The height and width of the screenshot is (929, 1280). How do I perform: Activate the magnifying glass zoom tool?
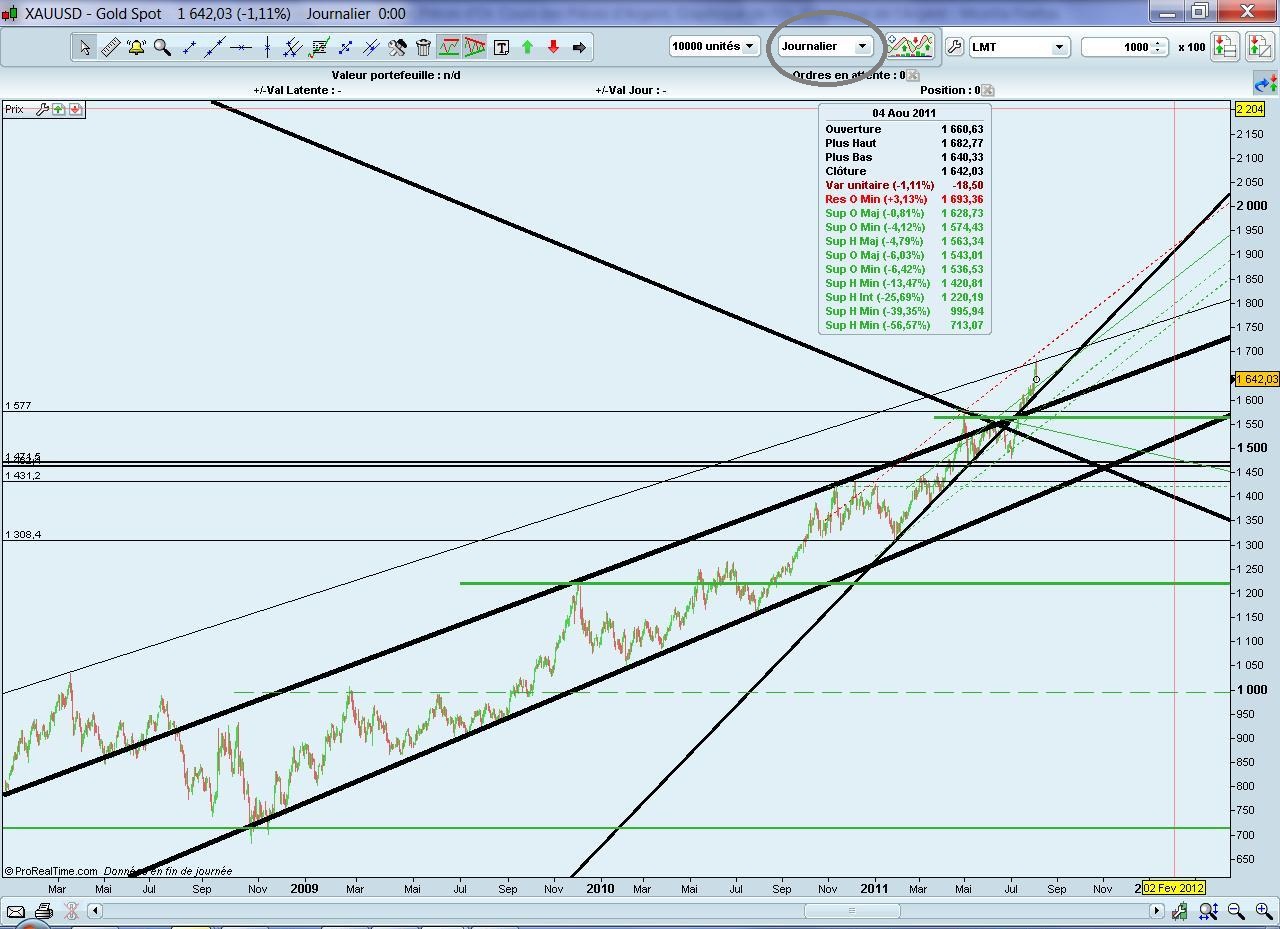[x=162, y=47]
